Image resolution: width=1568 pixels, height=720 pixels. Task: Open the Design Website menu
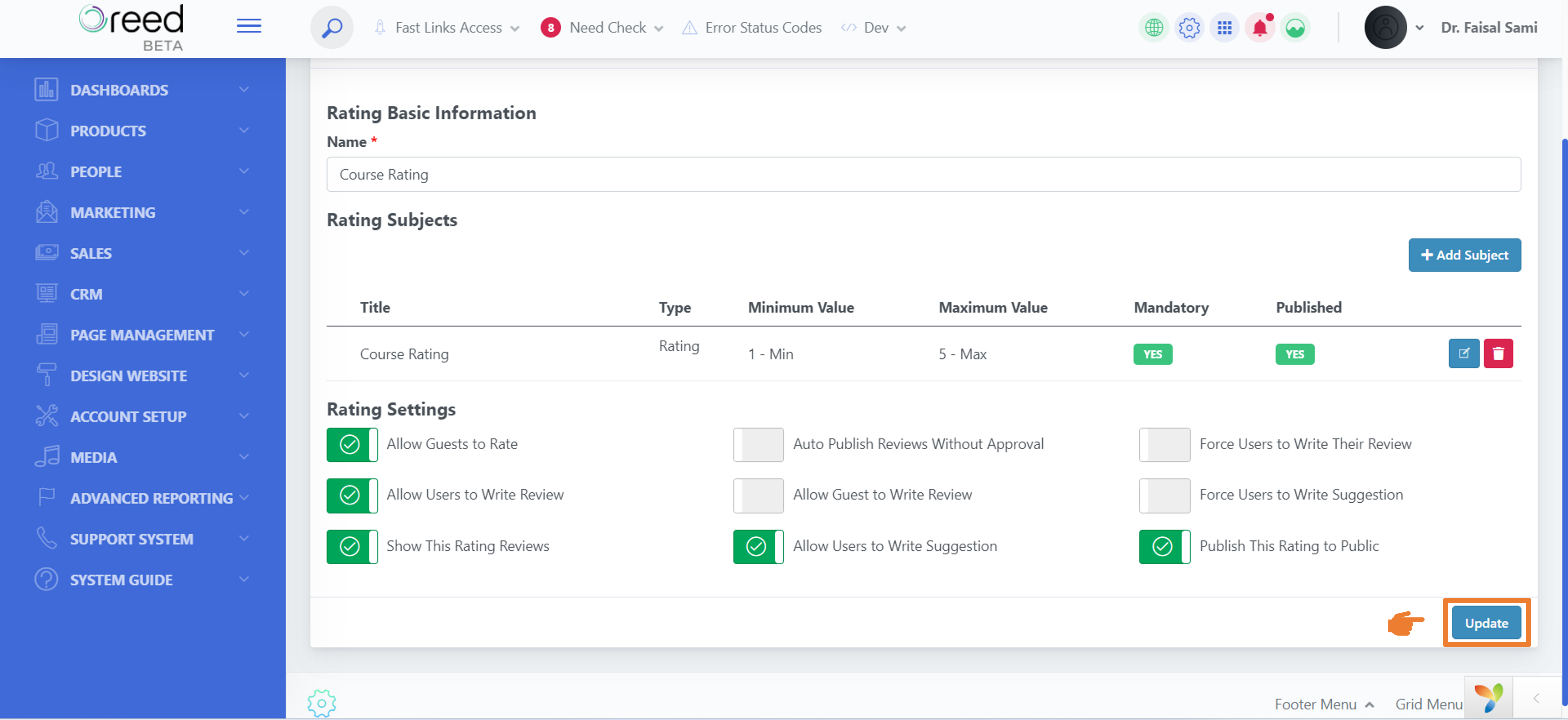143,375
